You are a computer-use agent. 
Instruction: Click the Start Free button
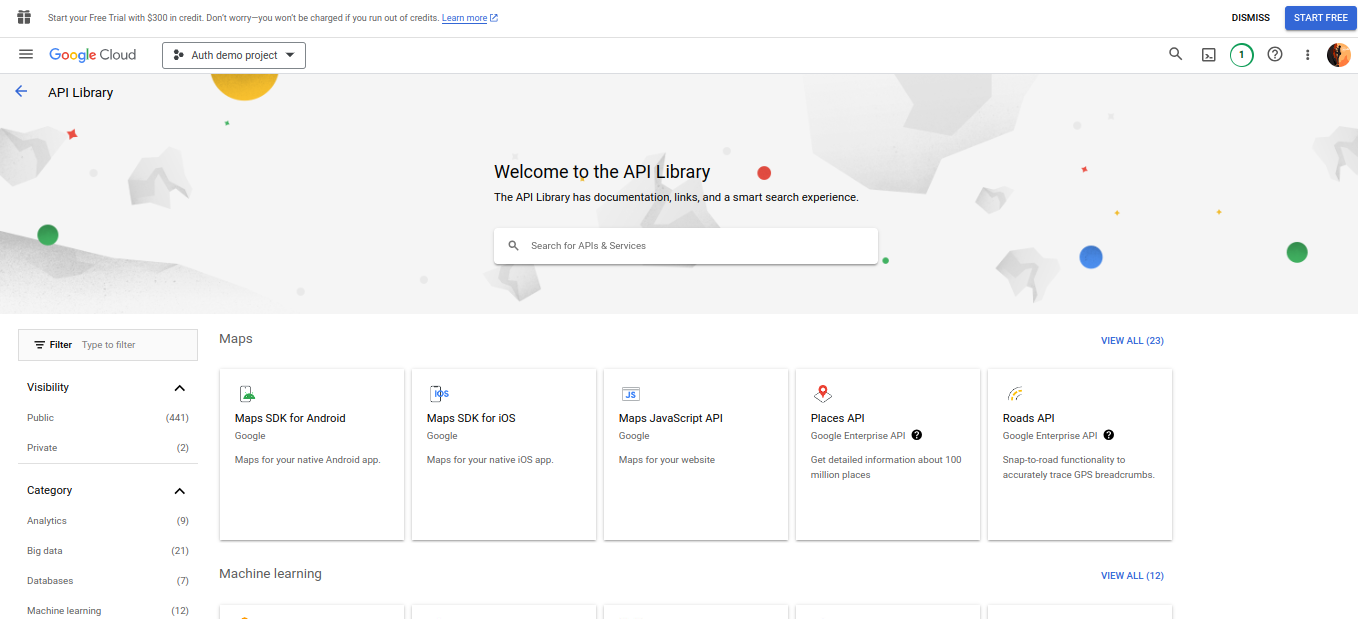(x=1321, y=18)
